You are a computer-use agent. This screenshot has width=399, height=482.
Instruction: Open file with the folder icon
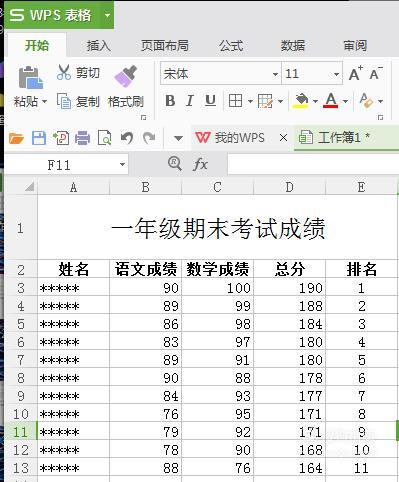tap(16, 138)
